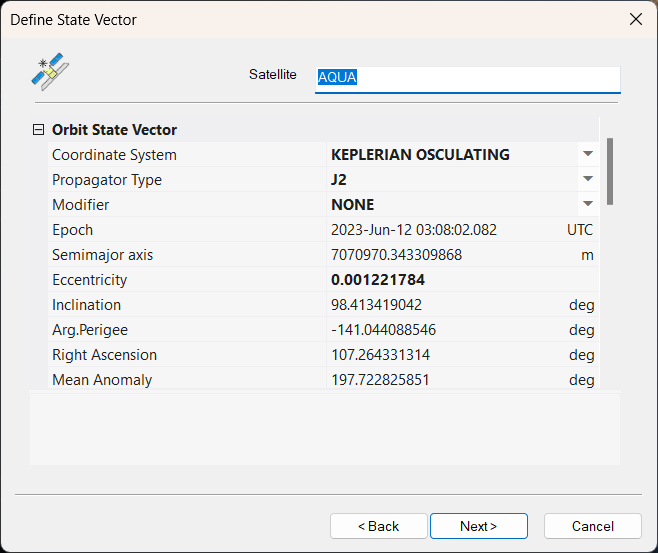Screen dimensions: 658x553
Task: Click the satellite icon in the dialog header
Action: click(x=50, y=72)
